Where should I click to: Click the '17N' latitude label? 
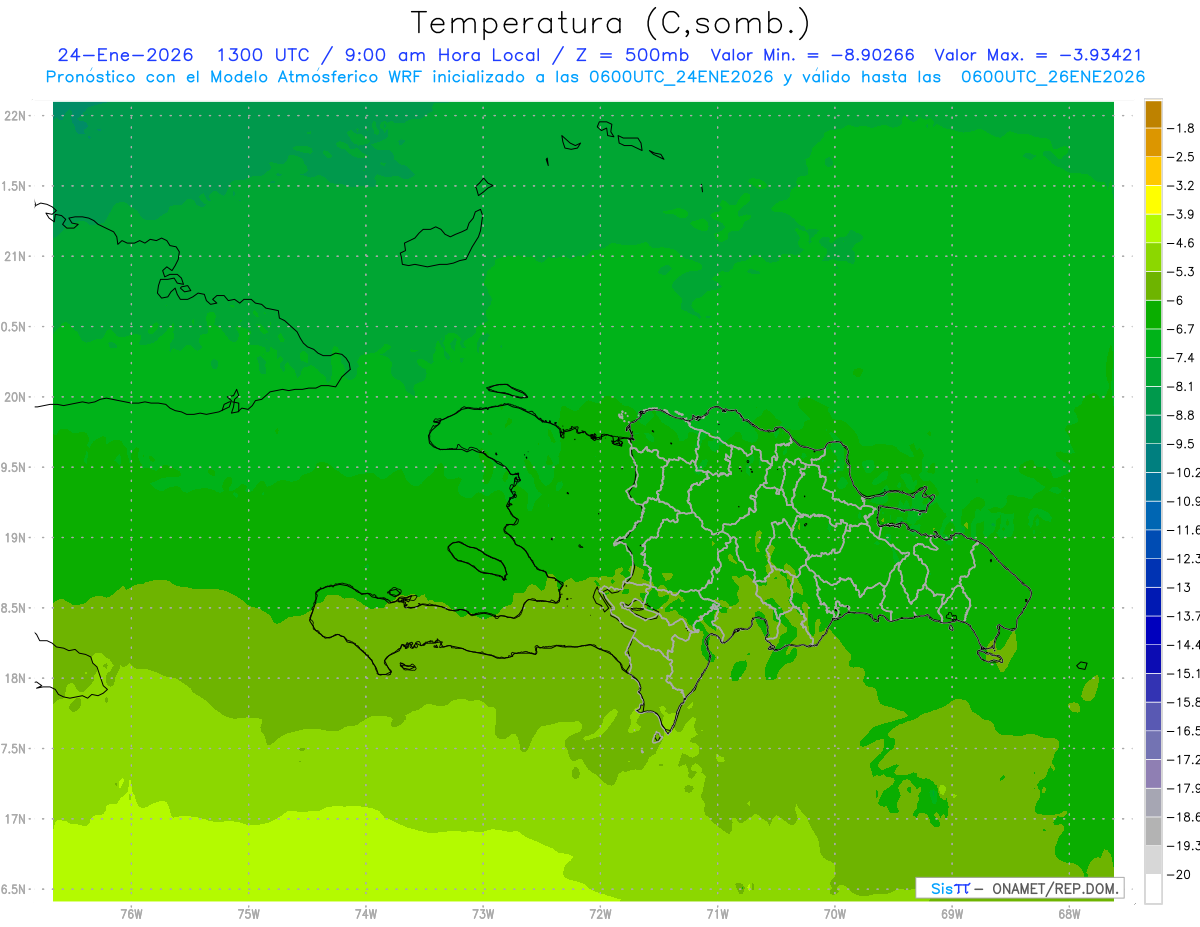coord(17,819)
